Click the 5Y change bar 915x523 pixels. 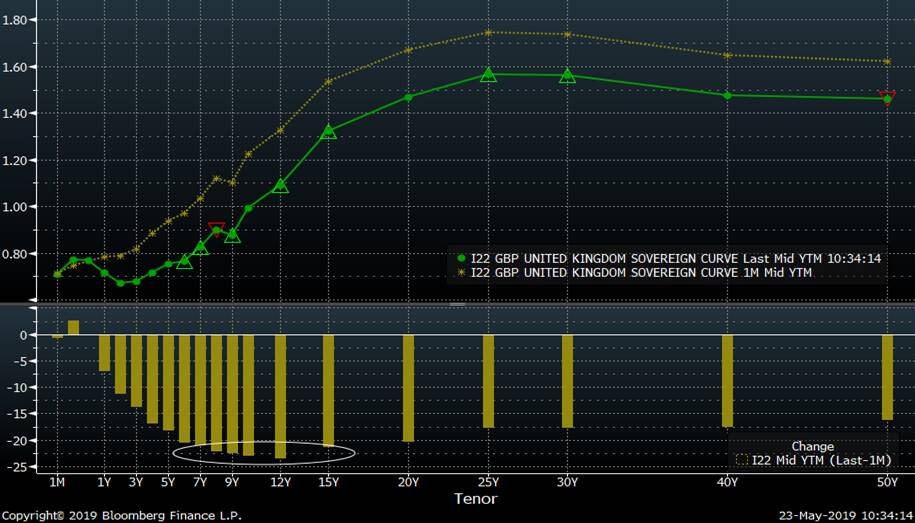[169, 383]
